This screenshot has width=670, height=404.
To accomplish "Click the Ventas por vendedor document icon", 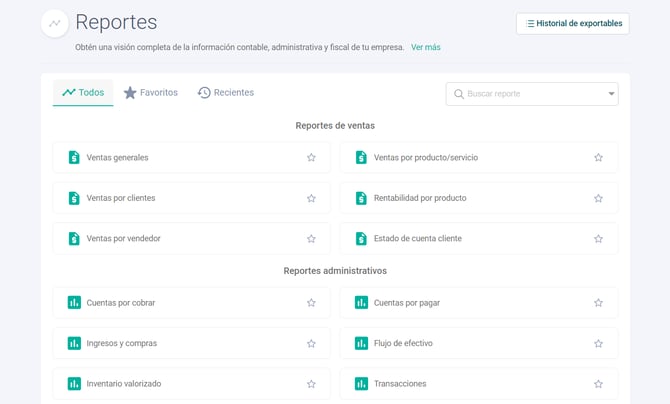I will 74,239.
